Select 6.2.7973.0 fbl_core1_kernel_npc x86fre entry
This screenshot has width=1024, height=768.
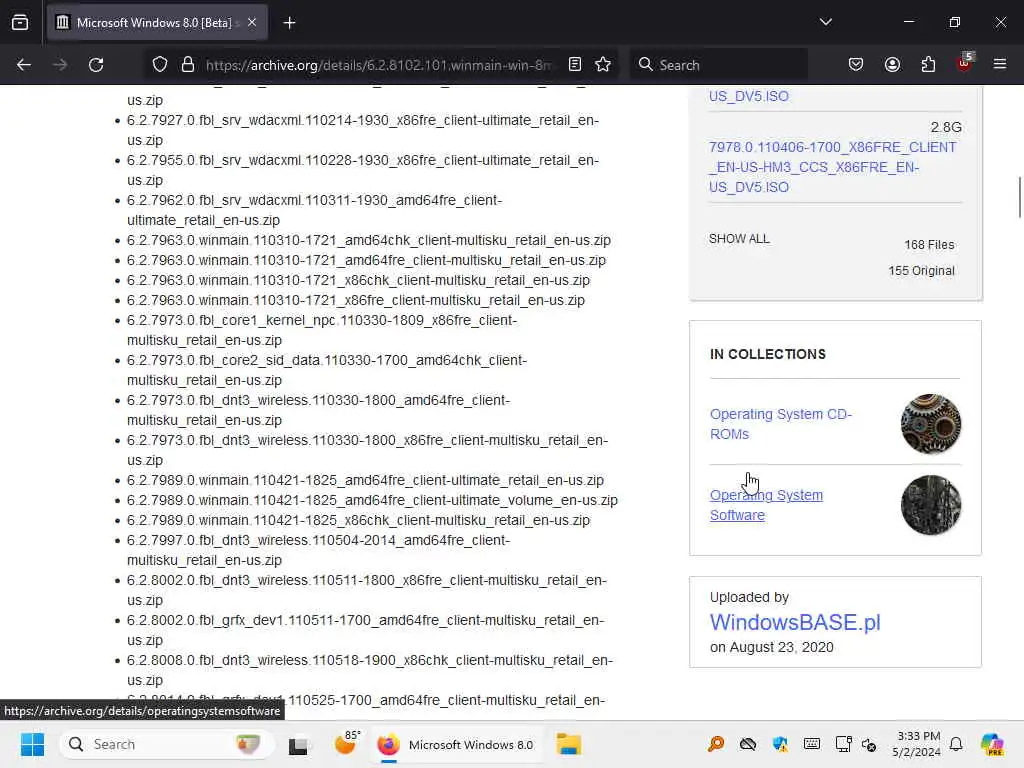[x=322, y=330]
